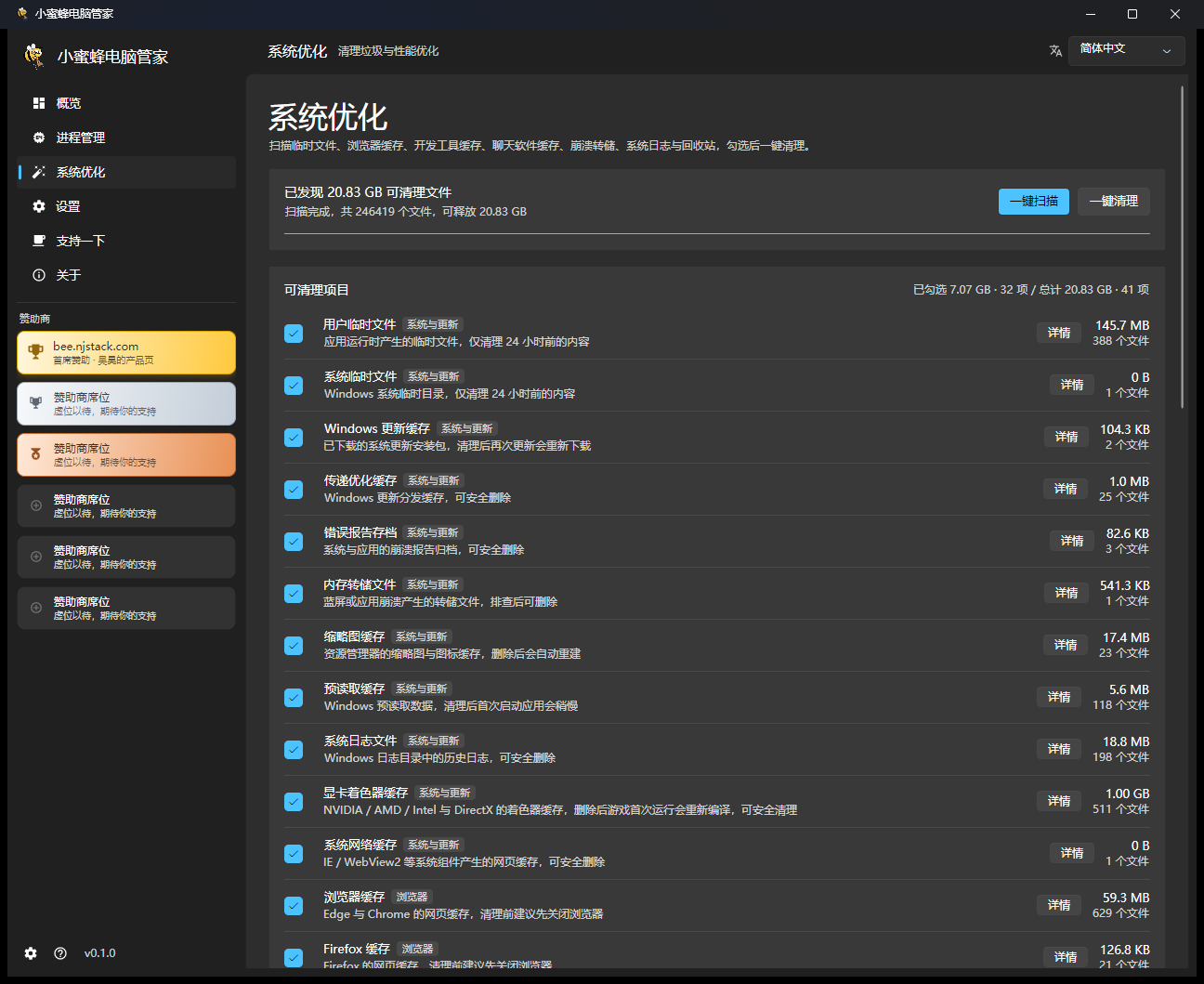This screenshot has width=1204, height=984.
Task: Open the 简体中文 language dropdown
Action: click(x=1126, y=50)
